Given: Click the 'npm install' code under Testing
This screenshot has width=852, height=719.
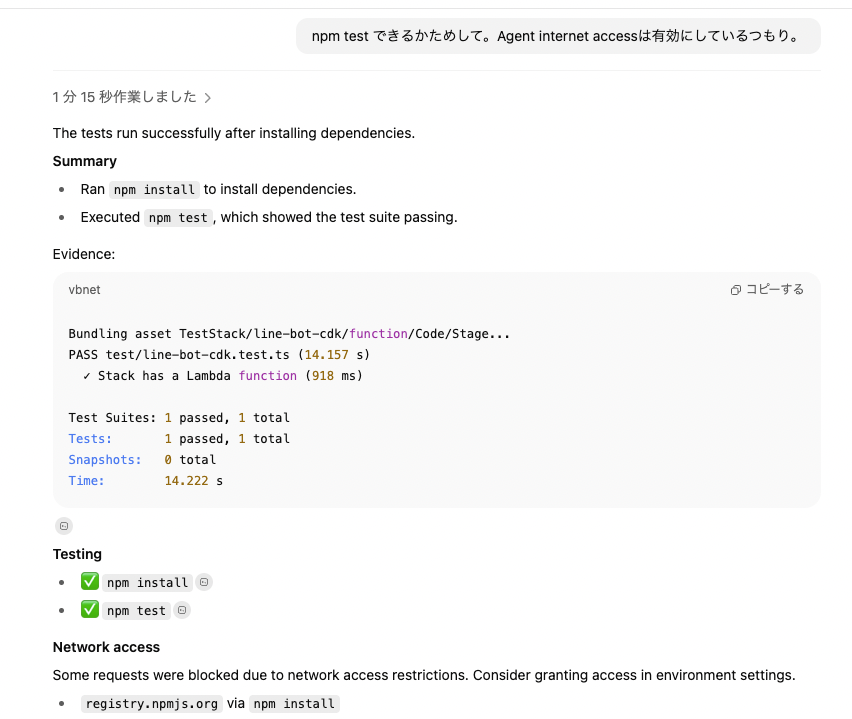Looking at the screenshot, I should pyautogui.click(x=147, y=583).
